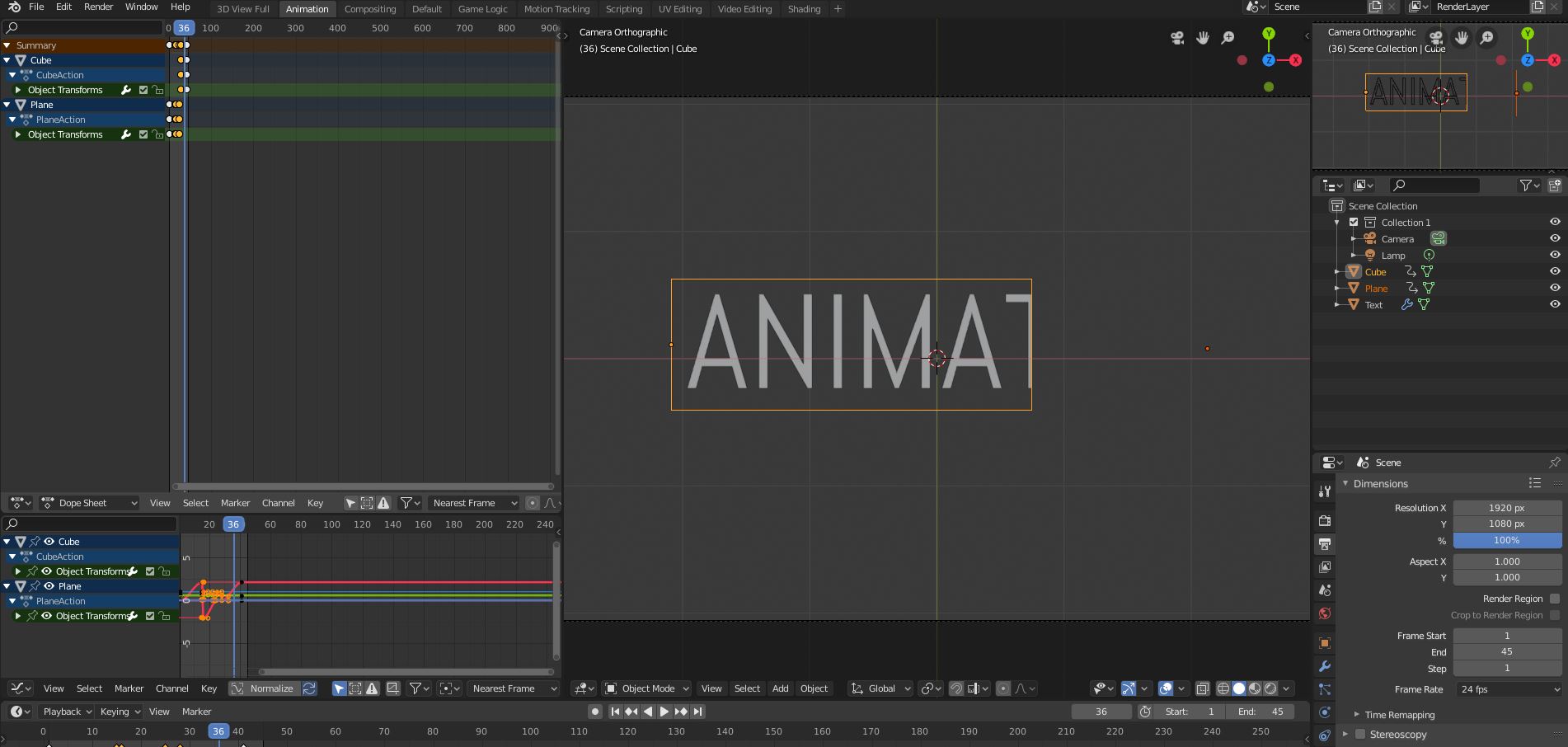The width and height of the screenshot is (1568, 747).
Task: Jump to the last frame endpoint
Action: pyautogui.click(x=698, y=712)
